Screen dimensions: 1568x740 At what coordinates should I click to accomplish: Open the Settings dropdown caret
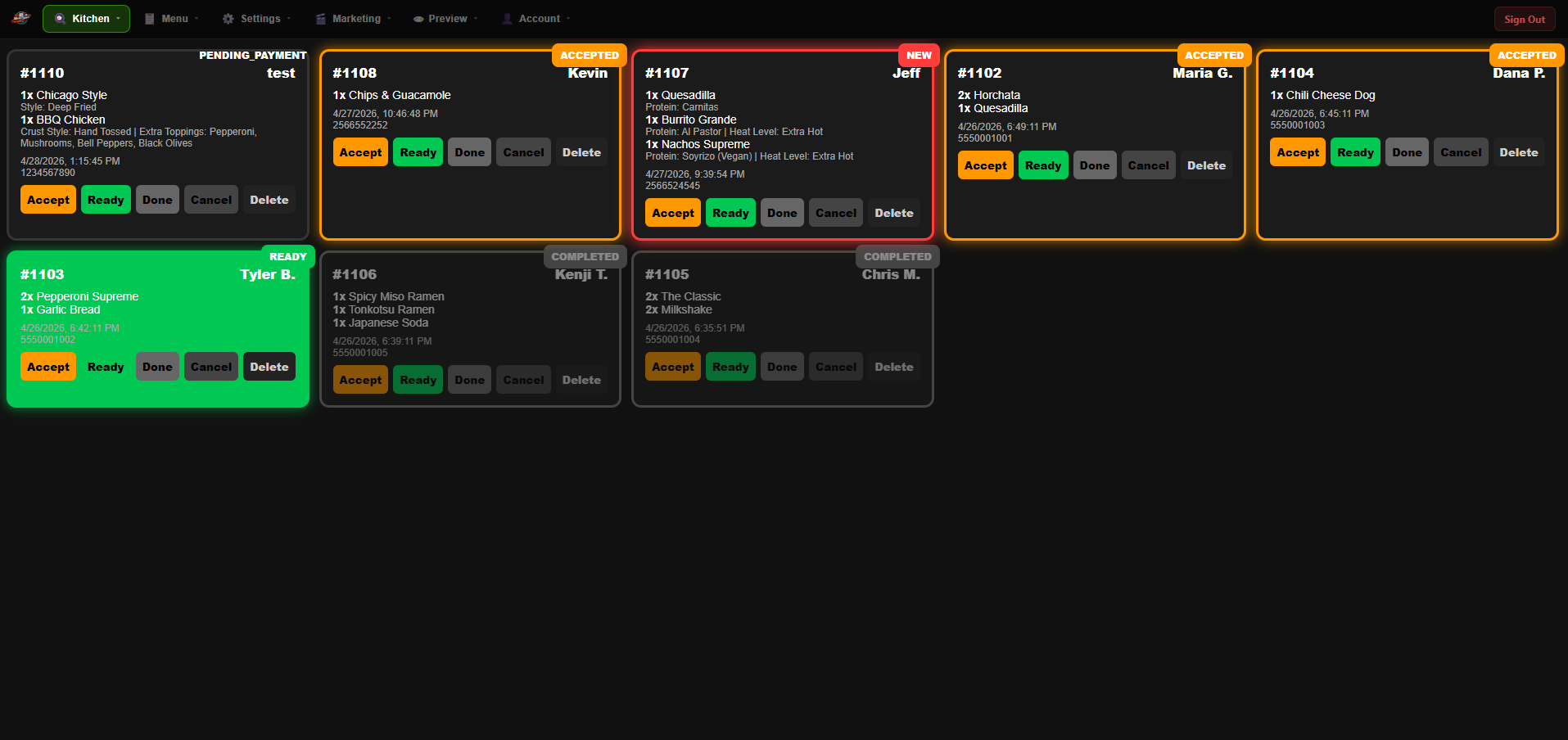(x=289, y=19)
